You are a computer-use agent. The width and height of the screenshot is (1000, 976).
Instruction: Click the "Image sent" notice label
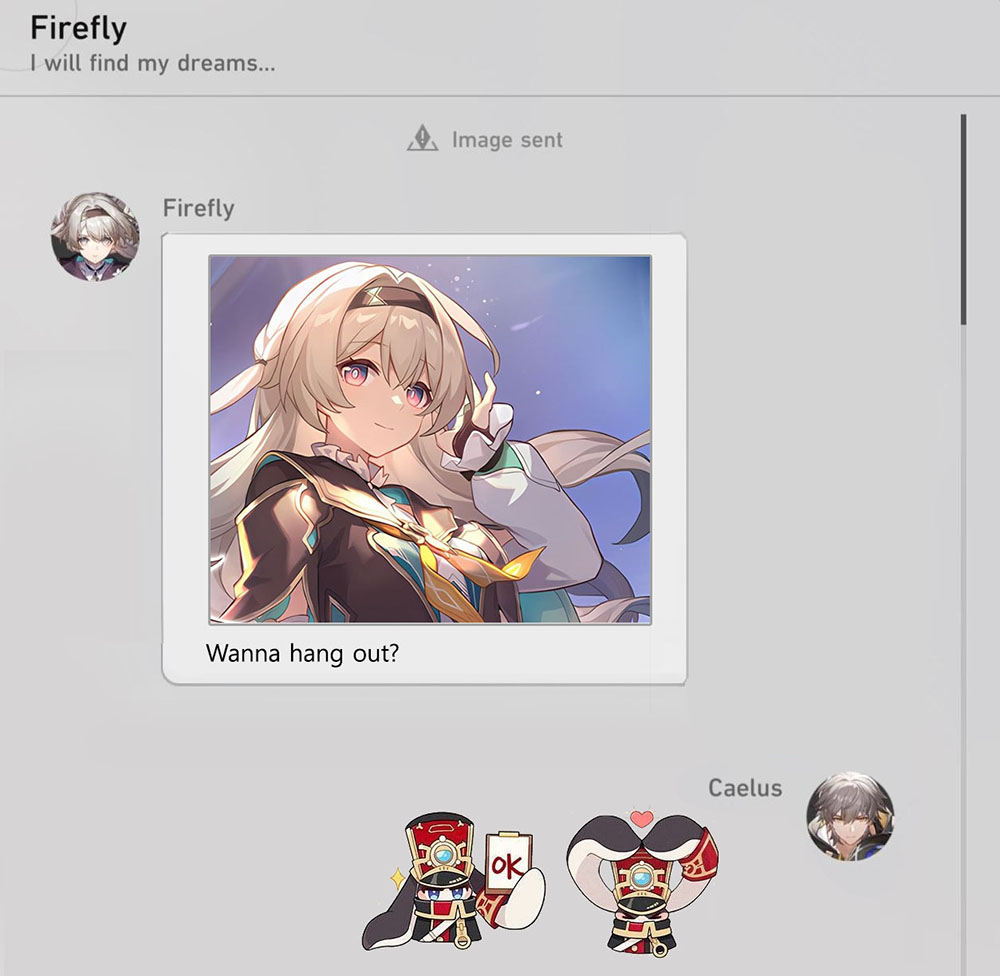click(507, 140)
